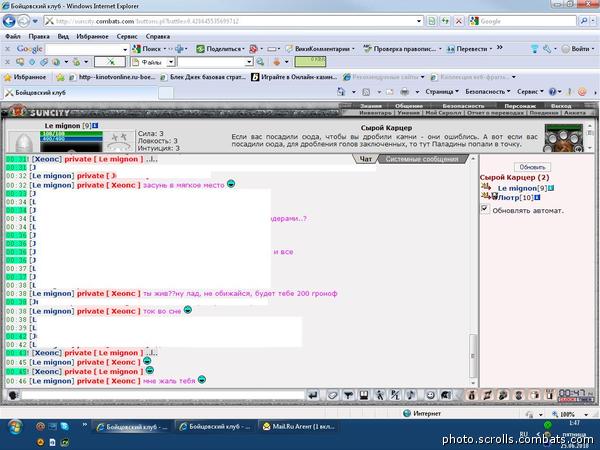Screen dimensions: 600x450
Task: Click the Enter arrow send message button
Action: click(x=313, y=395)
